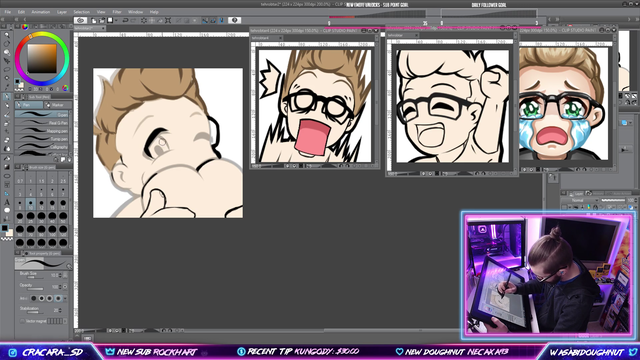Screen dimensions: 640x360
Task: Select the fourth (strongest) anti-aliasing option
Action: 58,298
